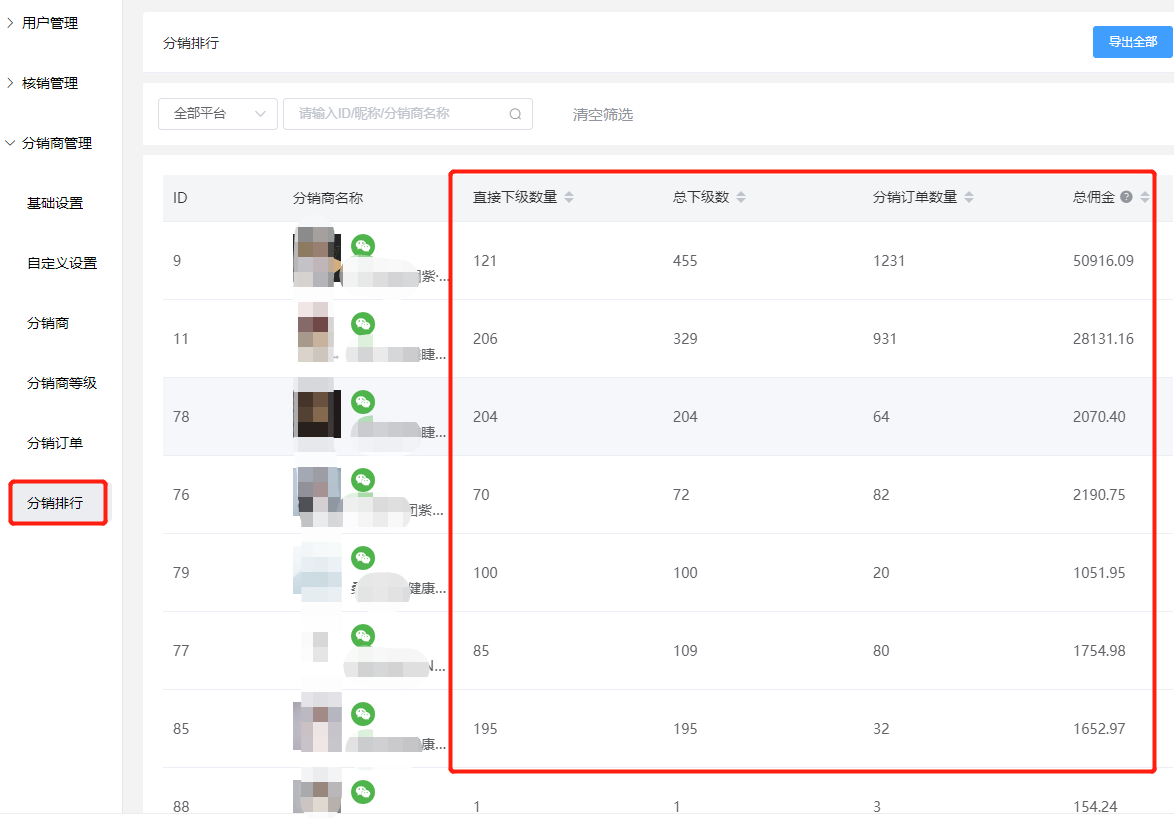Click the search magnifier icon
Image resolution: width=1174 pixels, height=818 pixels.
[515, 114]
